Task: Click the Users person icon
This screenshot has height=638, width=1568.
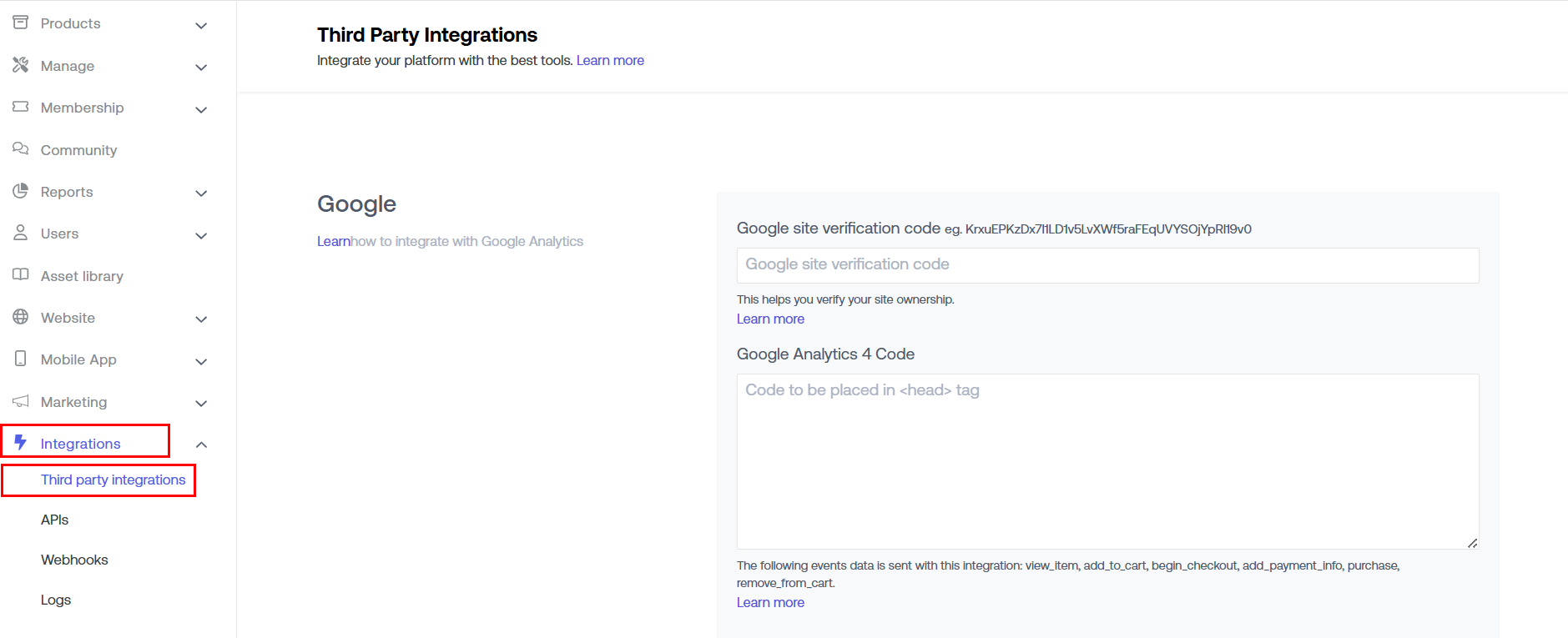Action: [21, 233]
